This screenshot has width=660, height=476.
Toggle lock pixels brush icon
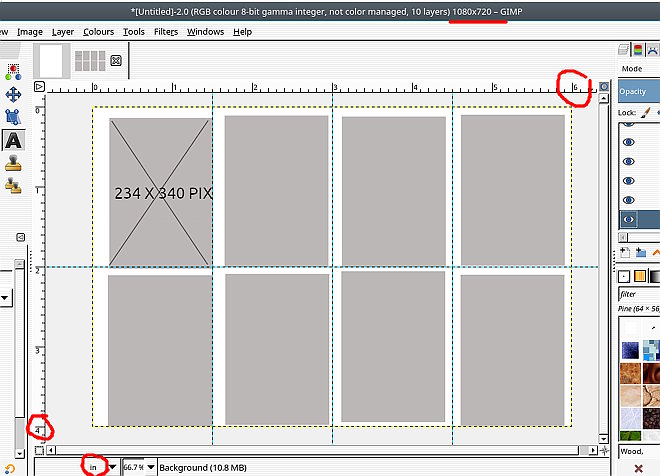point(646,112)
